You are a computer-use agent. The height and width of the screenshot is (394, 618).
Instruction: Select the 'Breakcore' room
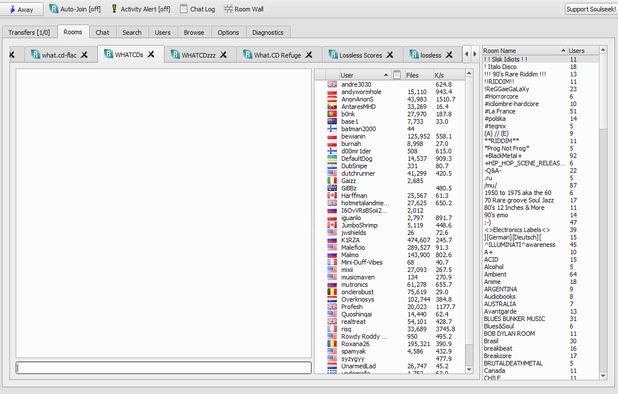coord(541,356)
